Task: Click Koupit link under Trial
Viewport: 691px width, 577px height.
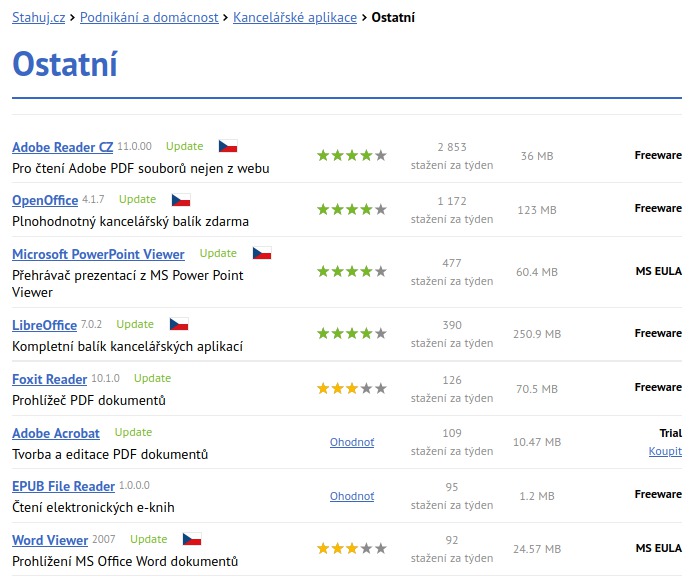Action: pos(665,451)
